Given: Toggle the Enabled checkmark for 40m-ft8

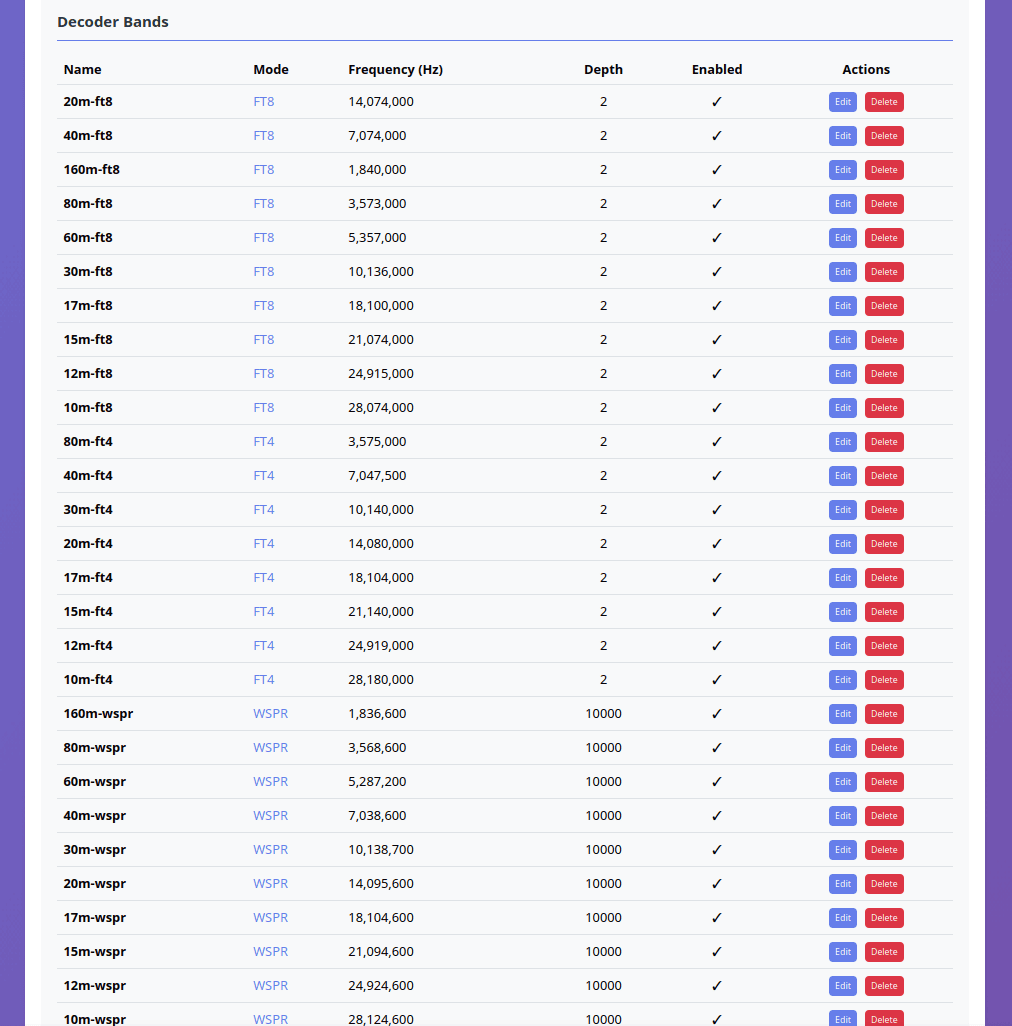Looking at the screenshot, I should coord(716,135).
